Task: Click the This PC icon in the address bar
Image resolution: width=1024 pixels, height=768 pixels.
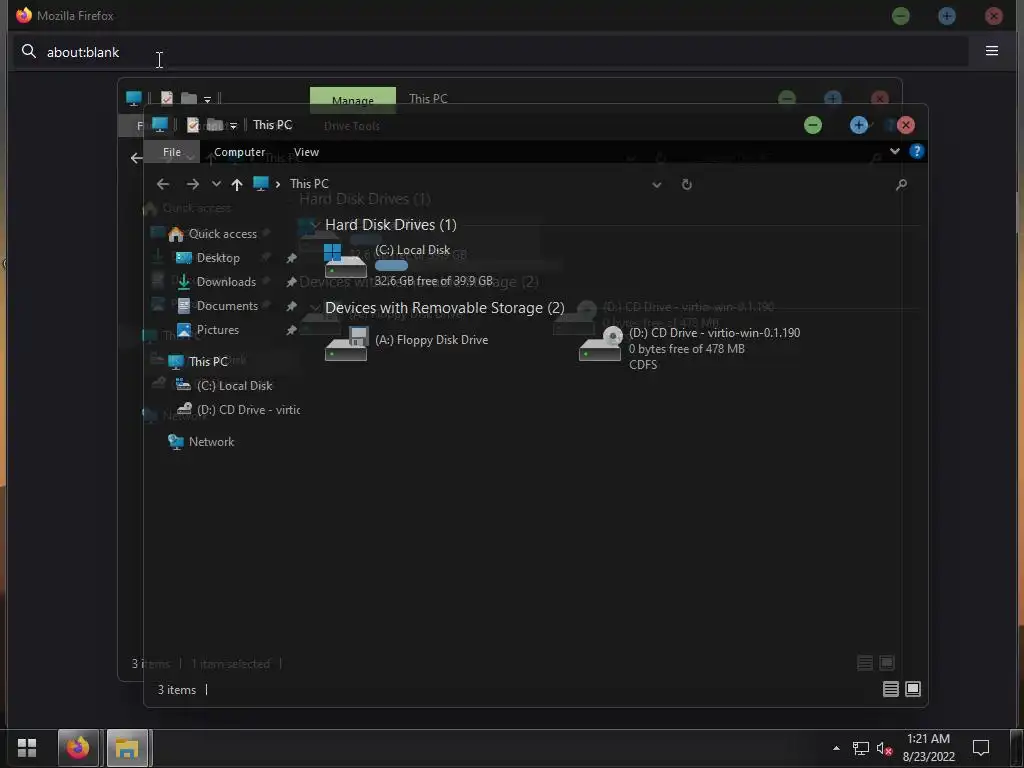Action: (261, 184)
